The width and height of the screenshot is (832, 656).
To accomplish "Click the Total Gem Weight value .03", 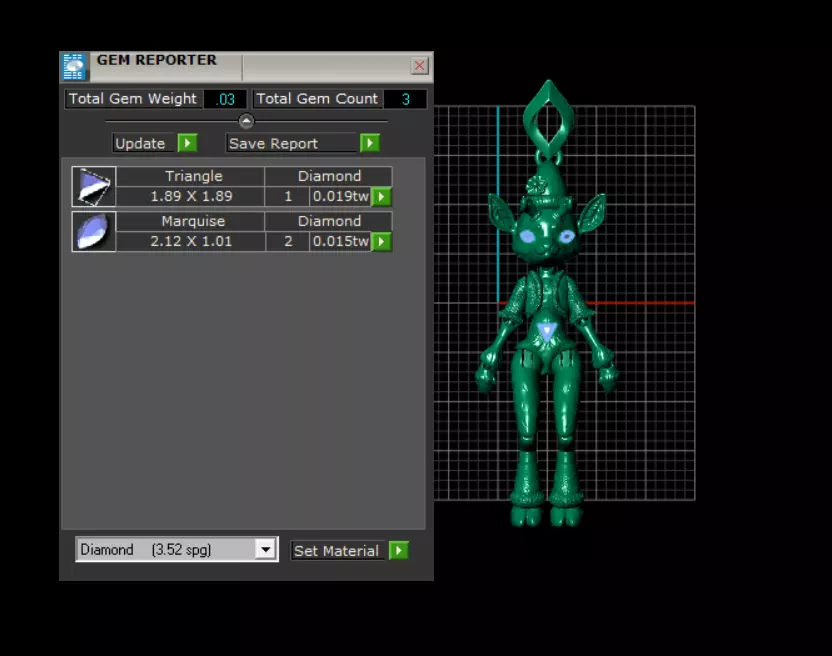I will point(226,99).
